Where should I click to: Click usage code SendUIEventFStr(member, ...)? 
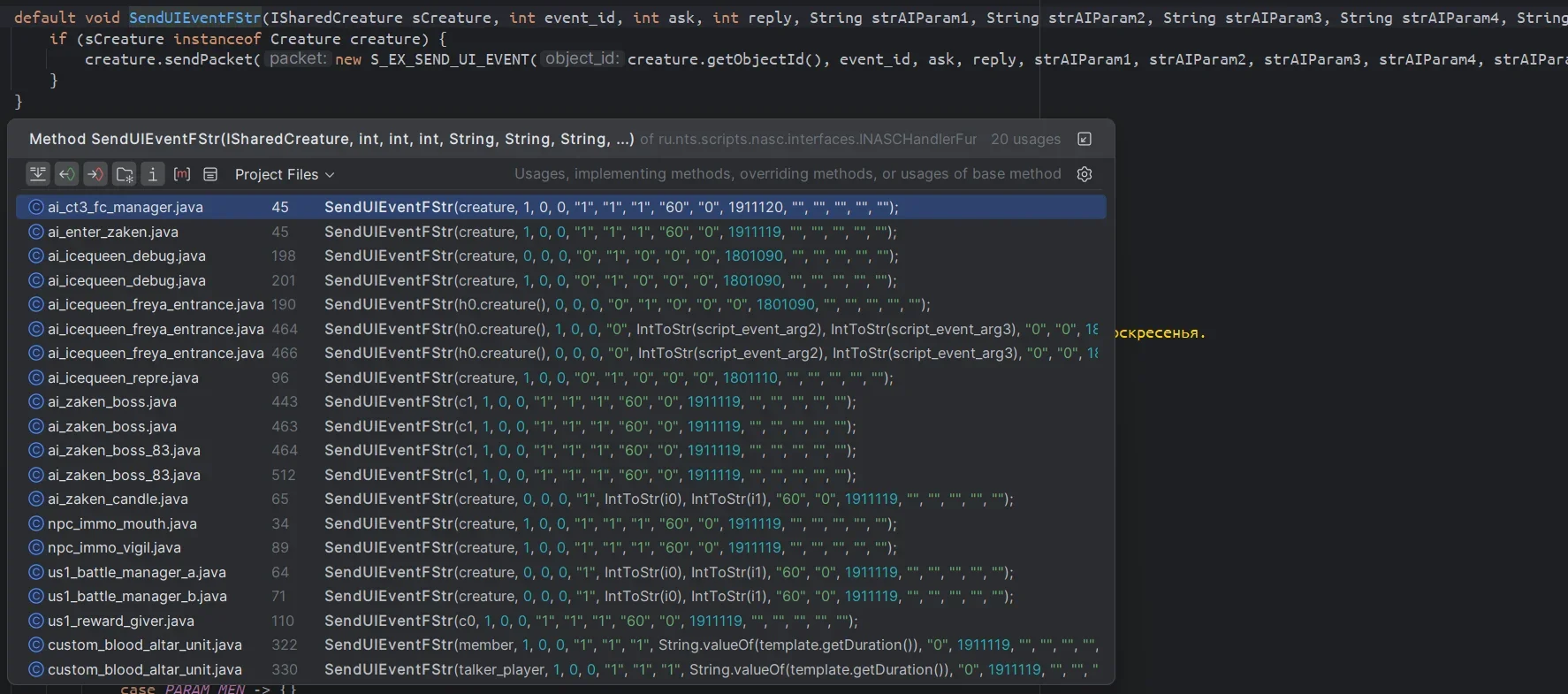(x=711, y=644)
